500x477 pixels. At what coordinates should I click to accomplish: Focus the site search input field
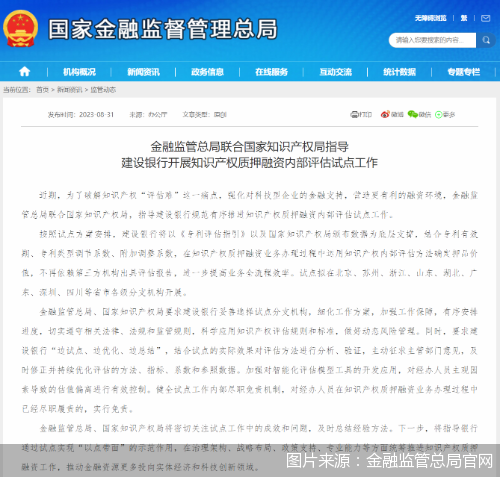(x=433, y=40)
